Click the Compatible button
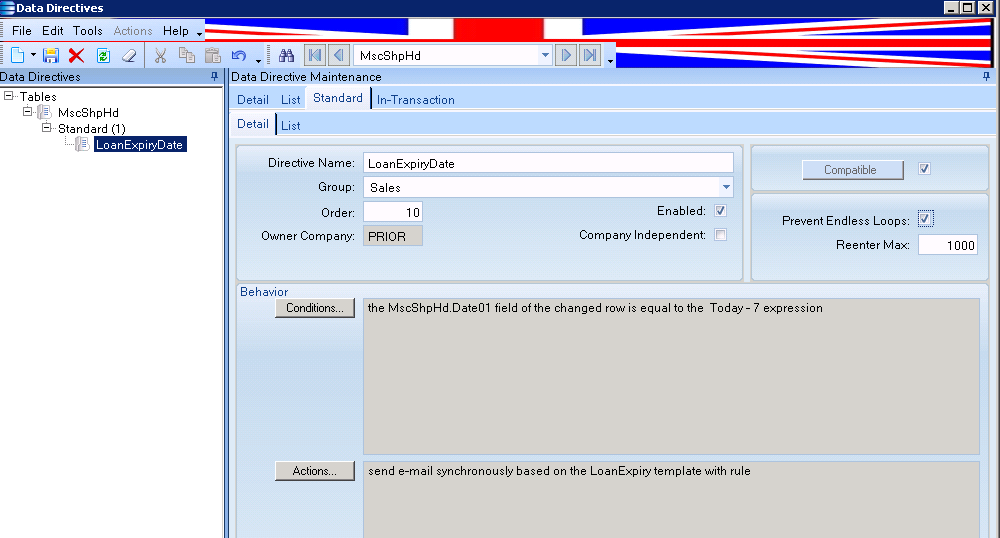1000x538 pixels. pos(853,170)
